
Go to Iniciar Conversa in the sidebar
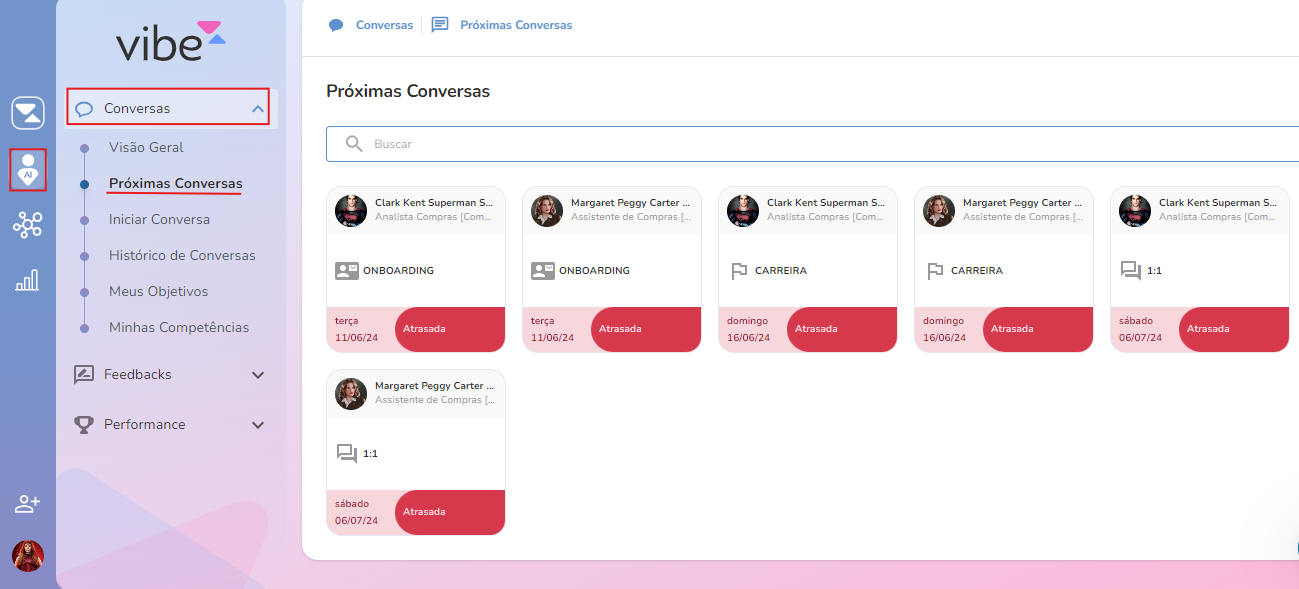(159, 219)
